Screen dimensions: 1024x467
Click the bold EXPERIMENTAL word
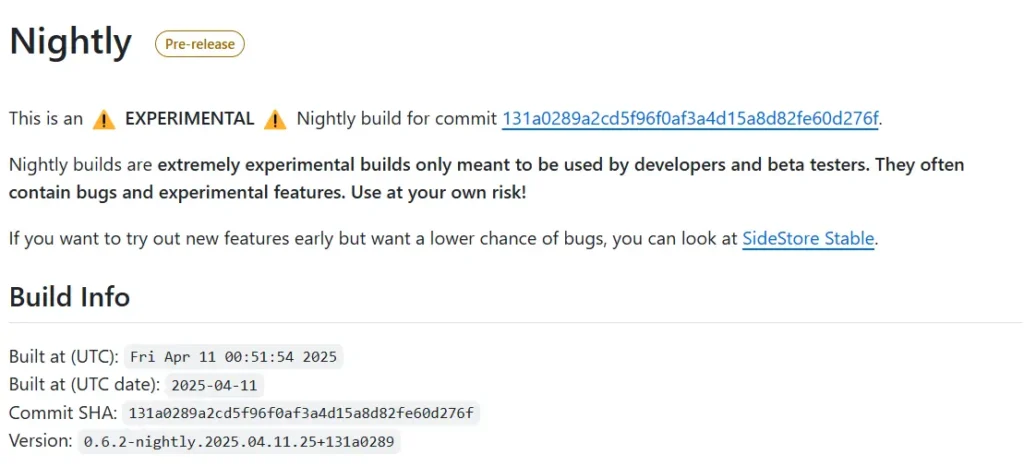click(x=189, y=119)
